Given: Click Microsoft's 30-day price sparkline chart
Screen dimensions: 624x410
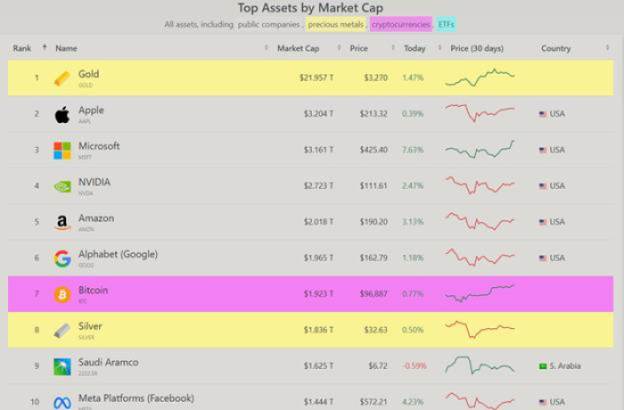Looking at the screenshot, I should point(480,150).
